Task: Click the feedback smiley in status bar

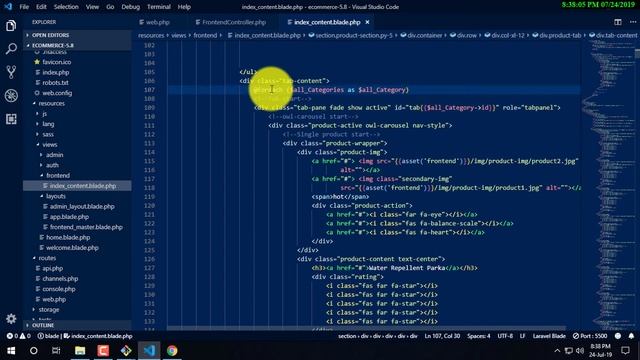Action: click(618, 336)
